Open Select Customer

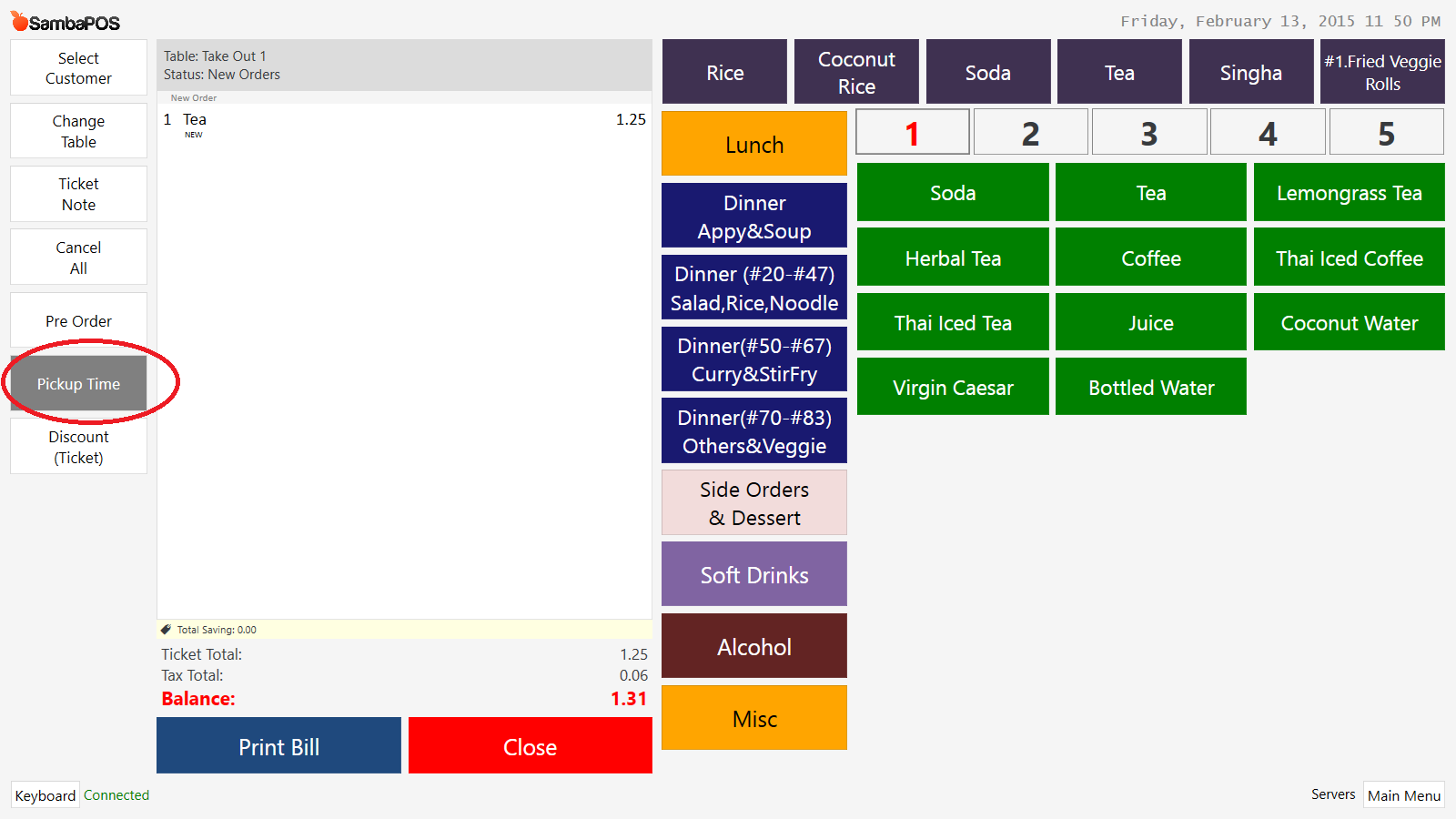pyautogui.click(x=78, y=68)
